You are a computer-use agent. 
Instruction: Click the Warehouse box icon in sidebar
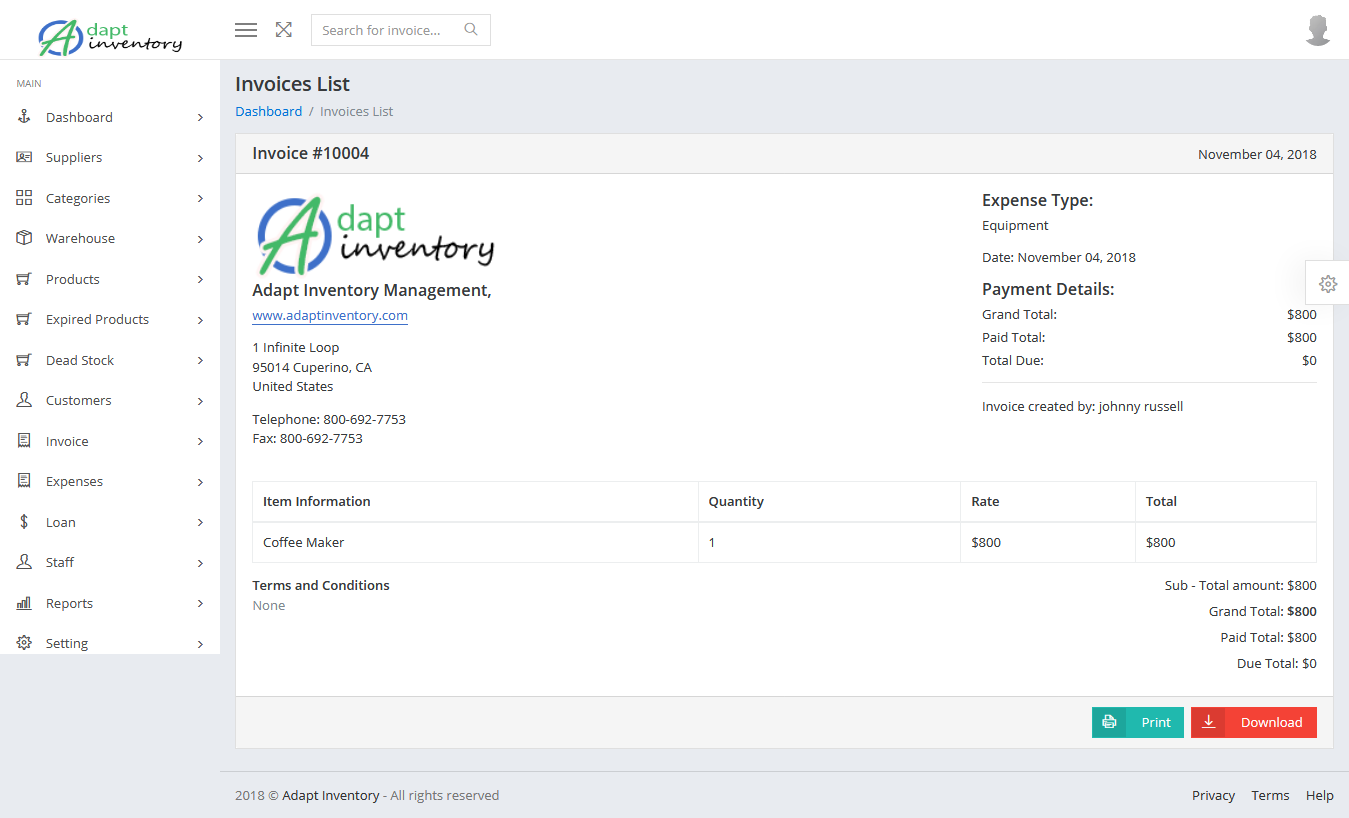[24, 238]
